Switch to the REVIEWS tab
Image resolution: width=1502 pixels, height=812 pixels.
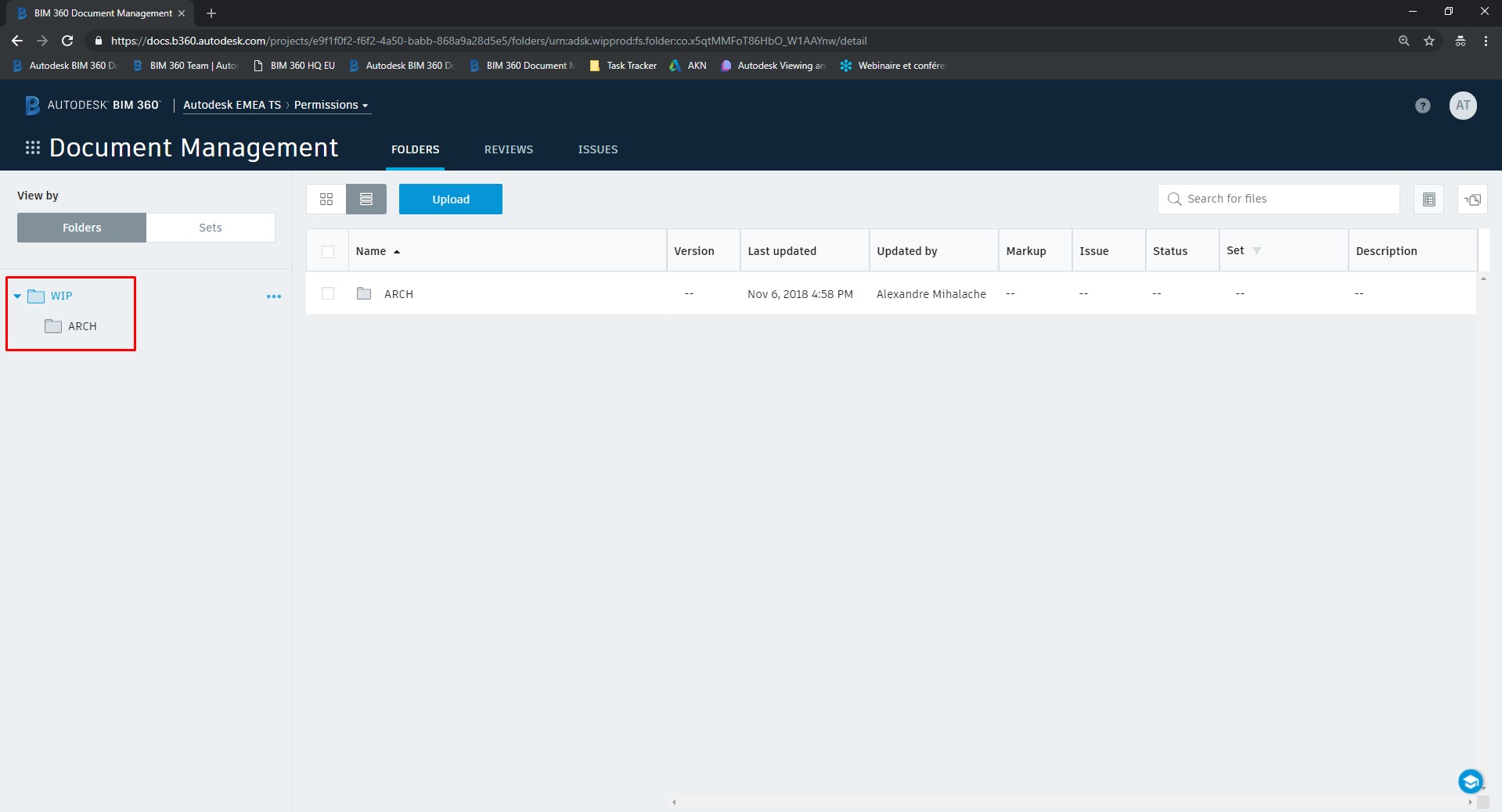(x=508, y=149)
